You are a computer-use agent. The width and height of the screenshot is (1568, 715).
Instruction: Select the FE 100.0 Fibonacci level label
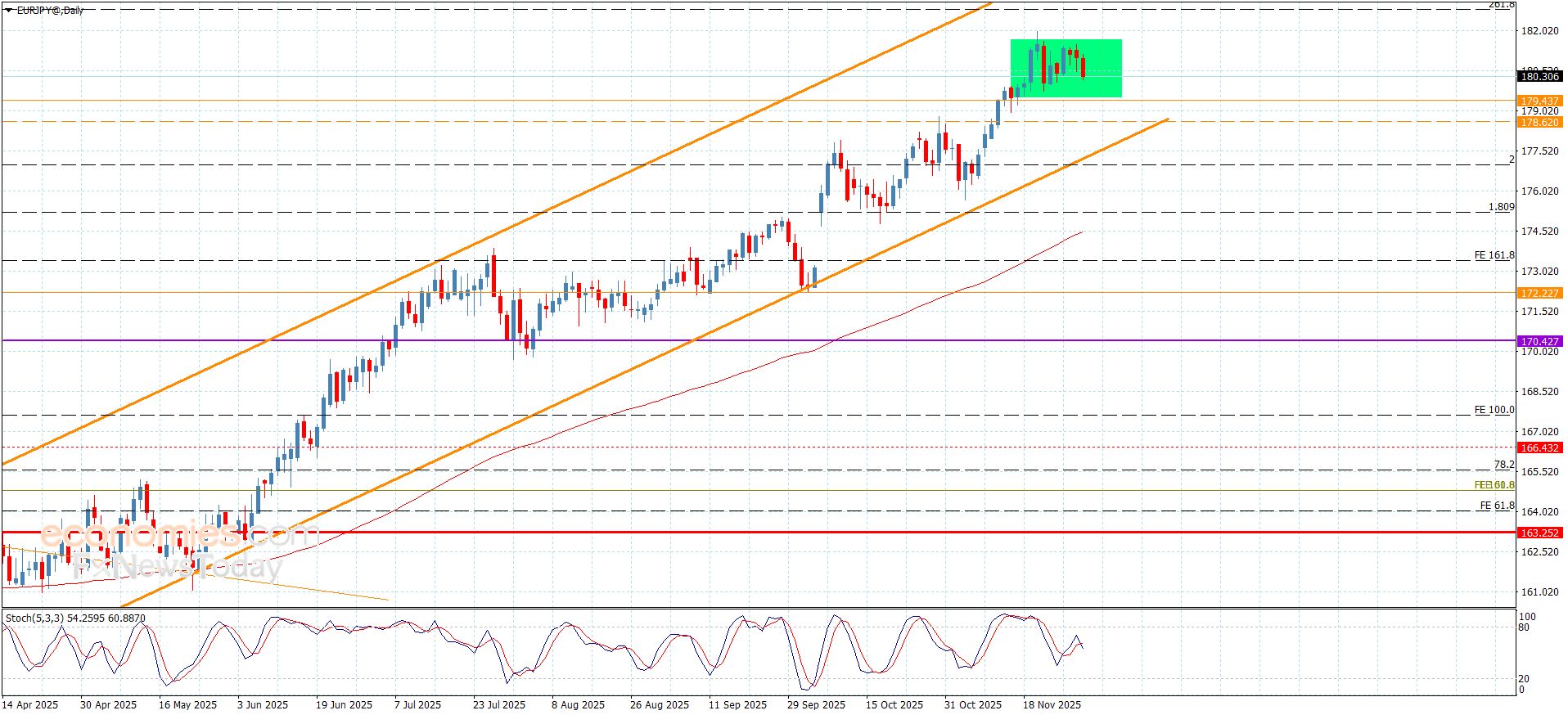[1494, 410]
